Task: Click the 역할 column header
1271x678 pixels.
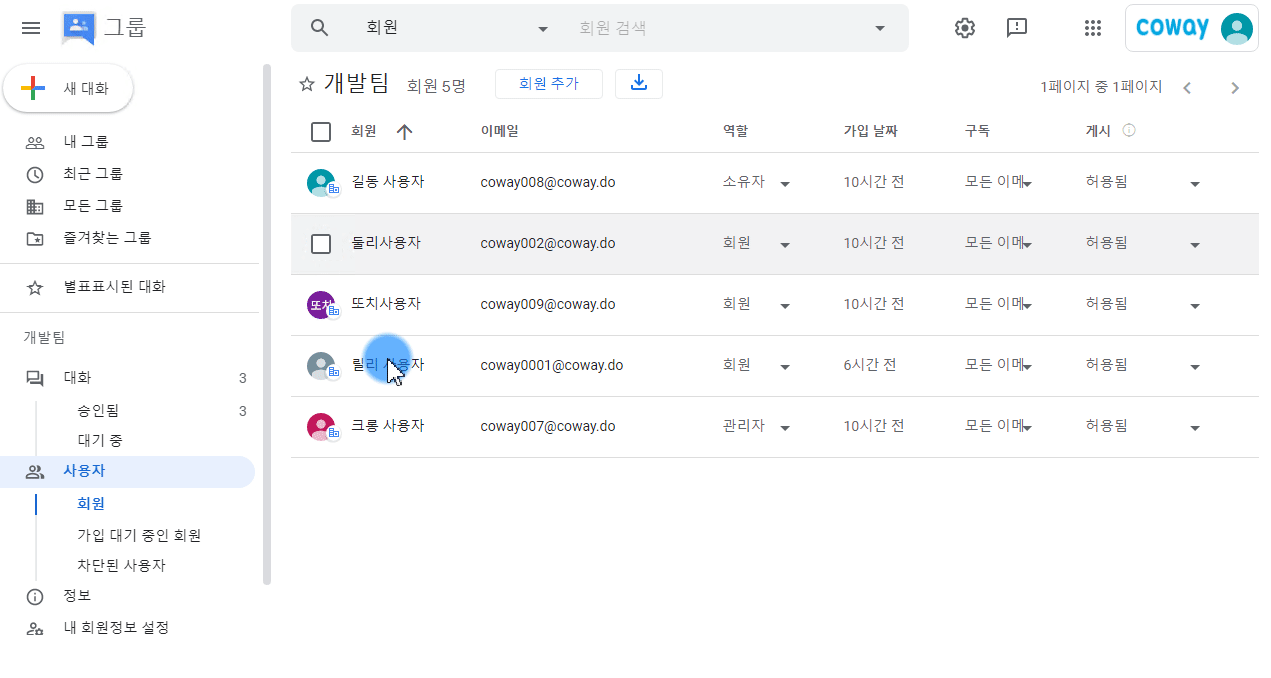Action: click(x=735, y=131)
